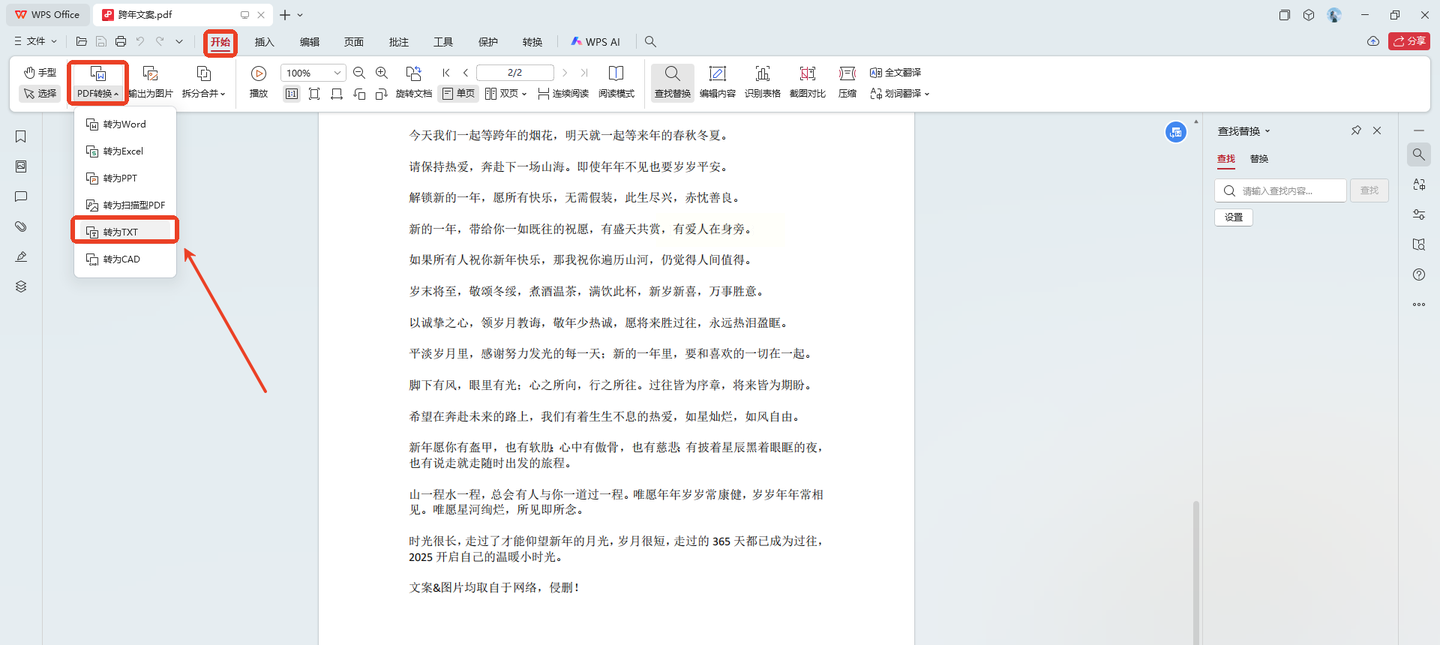Click the Settings (设置) button in find panel

[x=1233, y=217]
